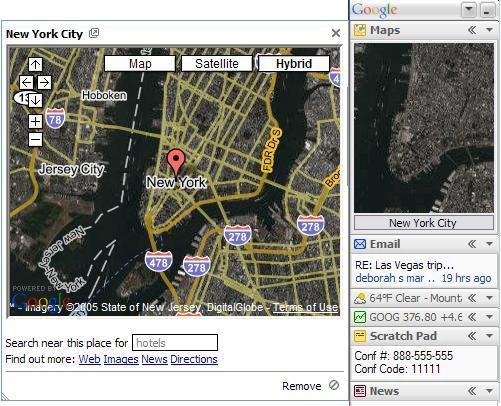The height and width of the screenshot is (406, 501).
Task: Open the Email panel dropdown arrow
Action: (x=489, y=244)
